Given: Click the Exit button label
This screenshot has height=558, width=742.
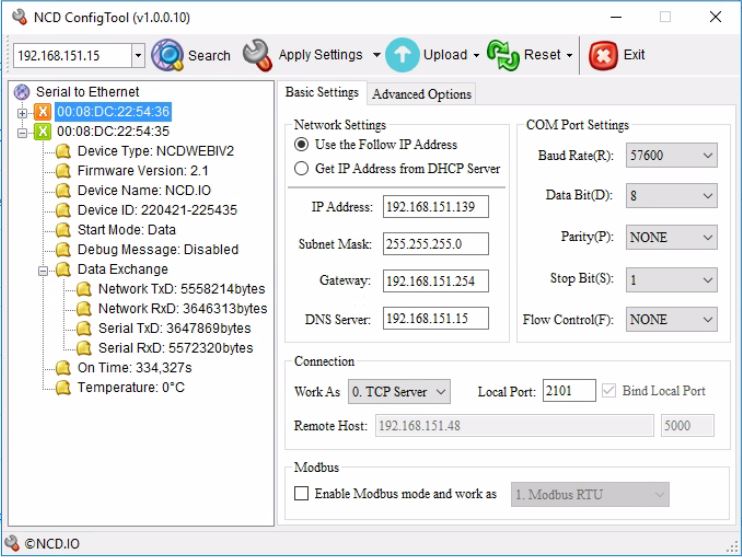Looking at the screenshot, I should point(634,55).
